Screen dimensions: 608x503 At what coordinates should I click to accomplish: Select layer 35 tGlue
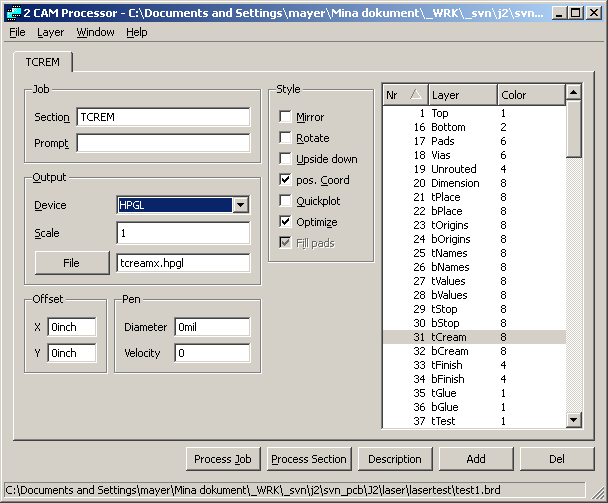pos(475,392)
